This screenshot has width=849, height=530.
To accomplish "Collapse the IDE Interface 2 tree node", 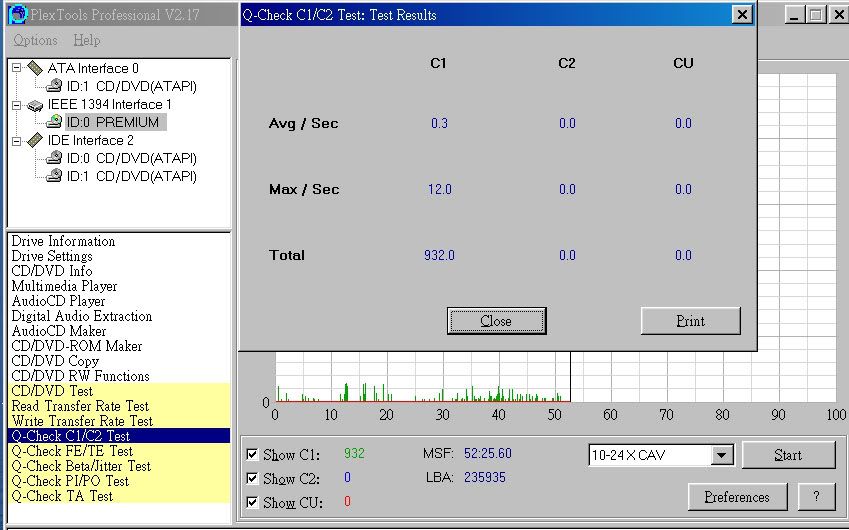I will click(17, 141).
